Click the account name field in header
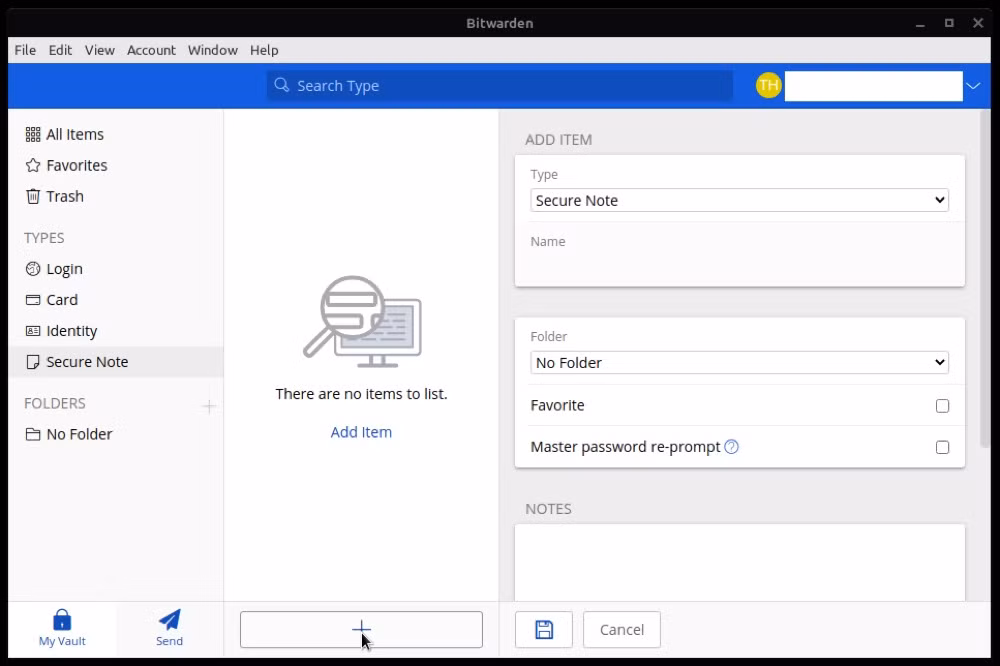The height and width of the screenshot is (666, 1000). (x=873, y=85)
